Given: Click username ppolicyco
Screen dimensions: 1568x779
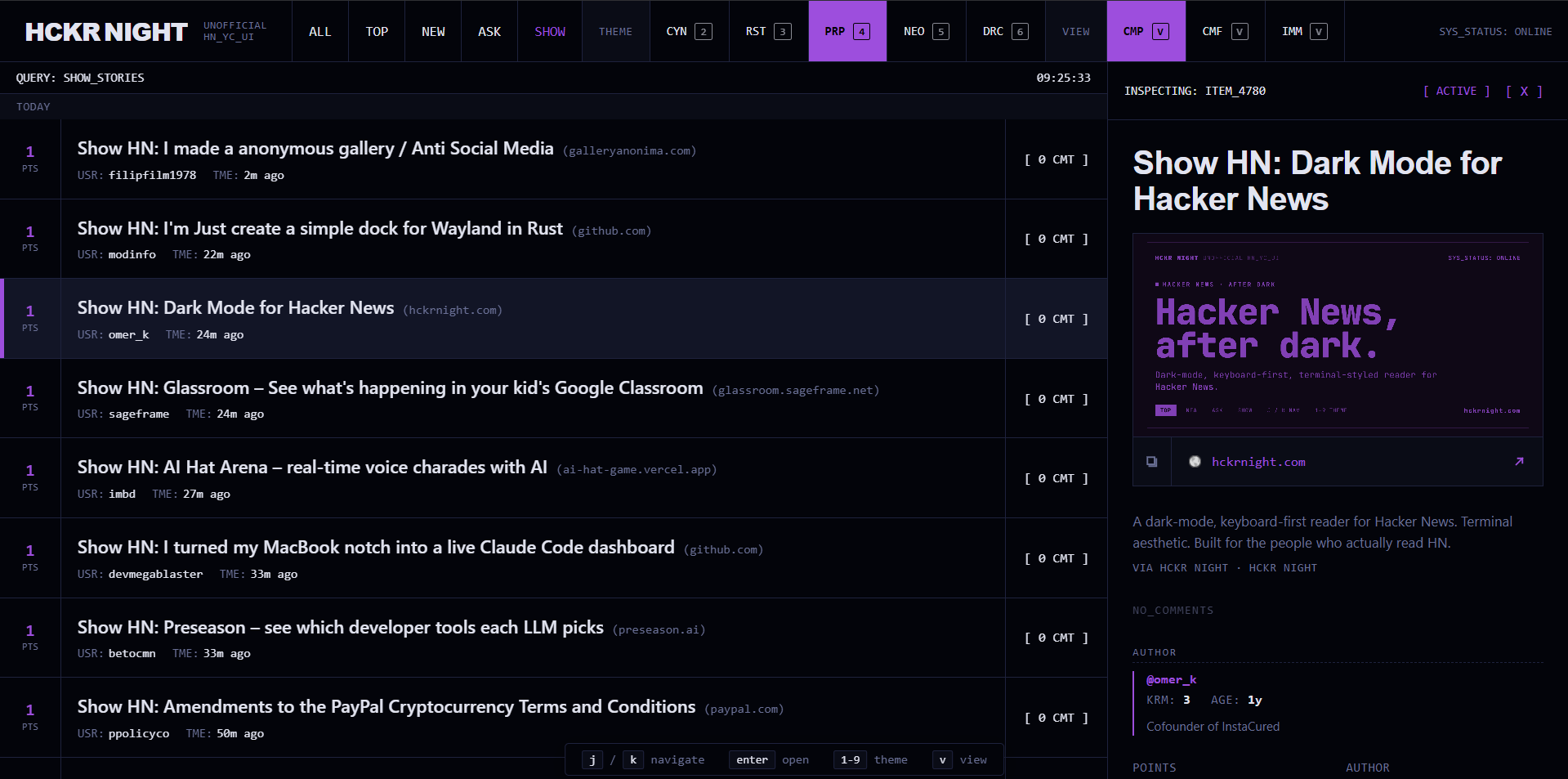Looking at the screenshot, I should pyautogui.click(x=139, y=733).
